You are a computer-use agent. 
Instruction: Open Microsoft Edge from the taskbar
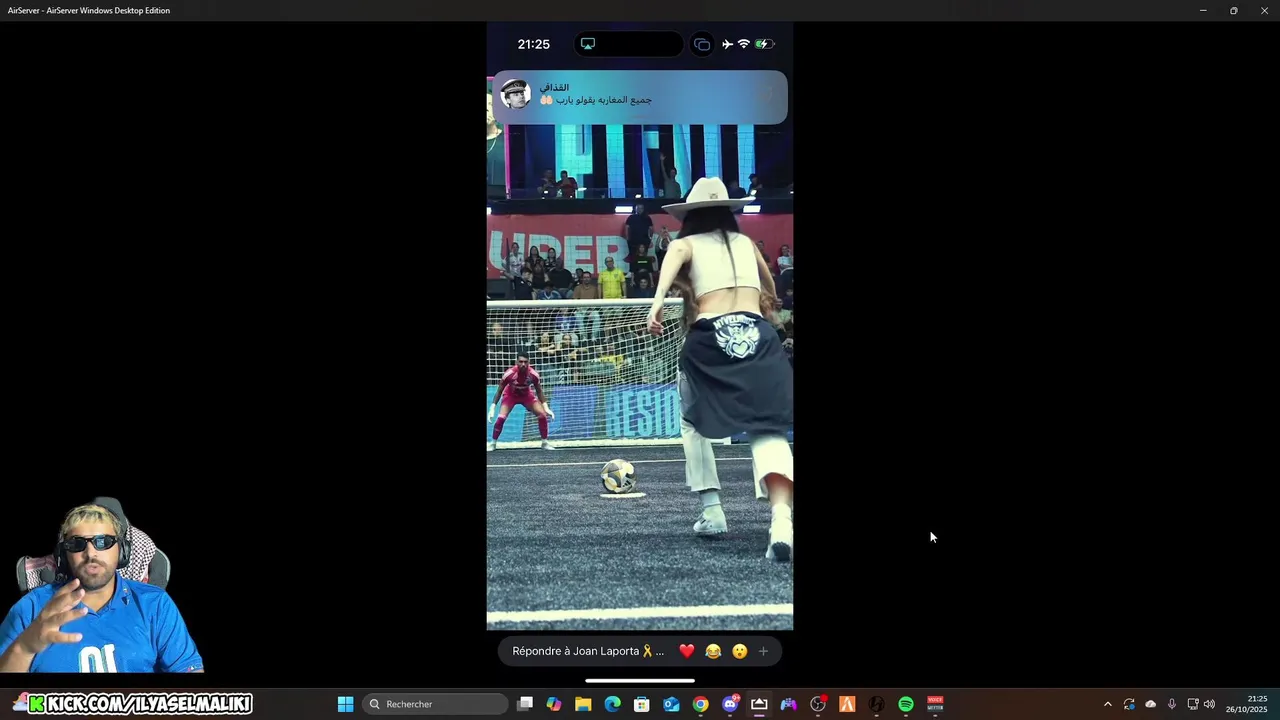pyautogui.click(x=612, y=704)
